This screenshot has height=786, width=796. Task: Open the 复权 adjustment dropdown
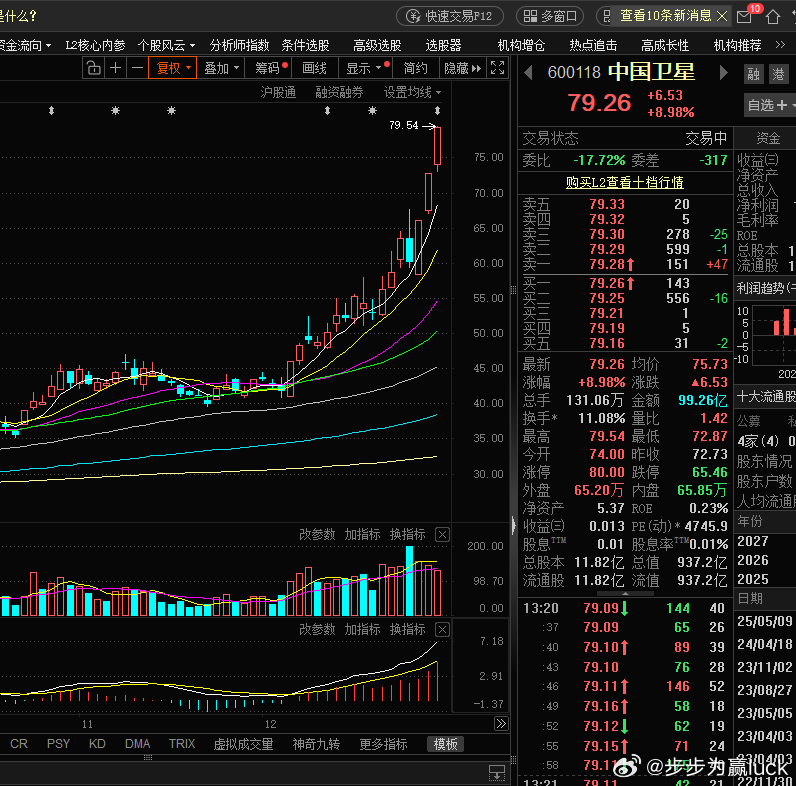click(x=173, y=68)
